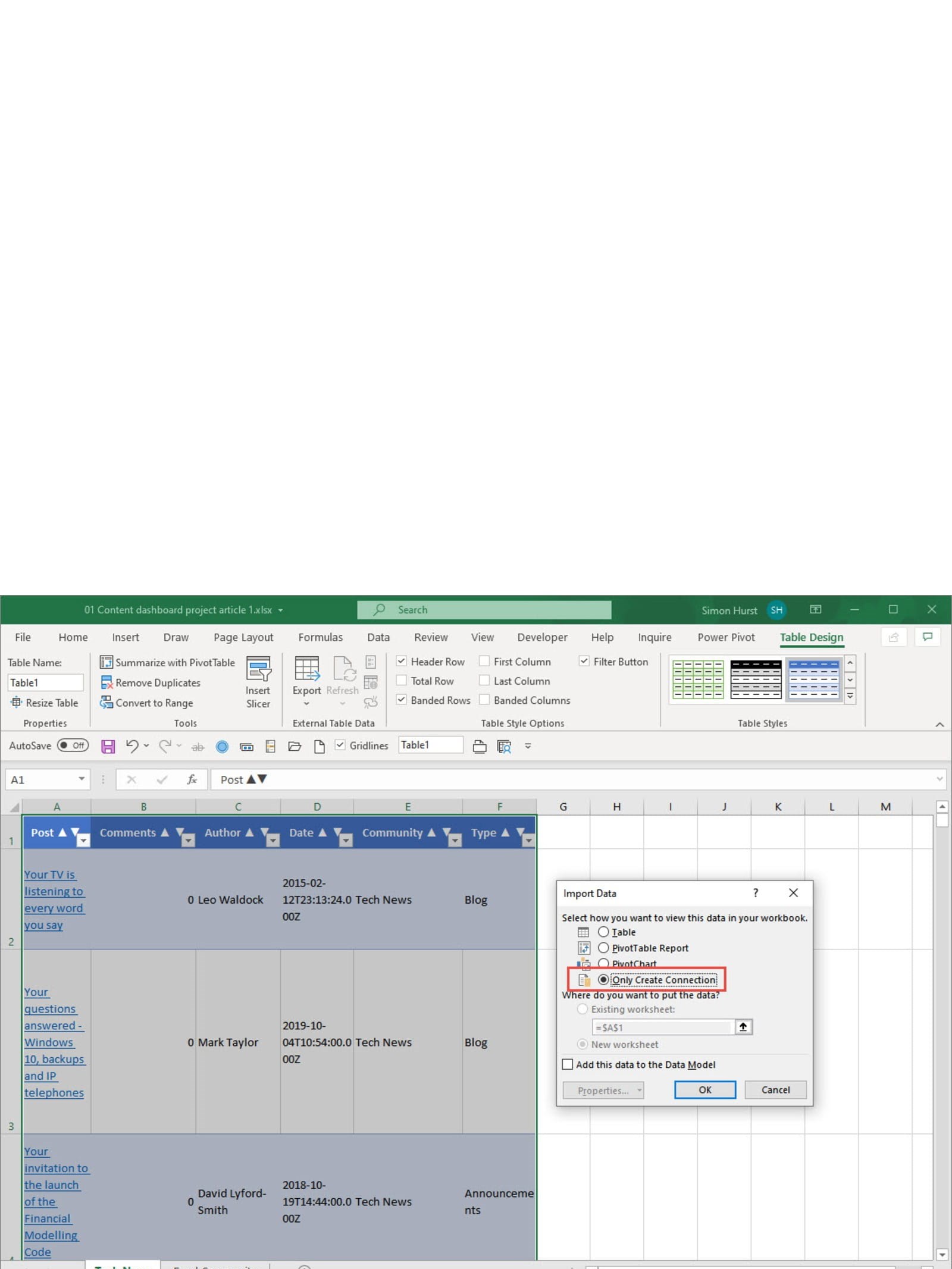The height and width of the screenshot is (1269, 952).
Task: Enable the Total Row checkbox
Action: pos(402,681)
